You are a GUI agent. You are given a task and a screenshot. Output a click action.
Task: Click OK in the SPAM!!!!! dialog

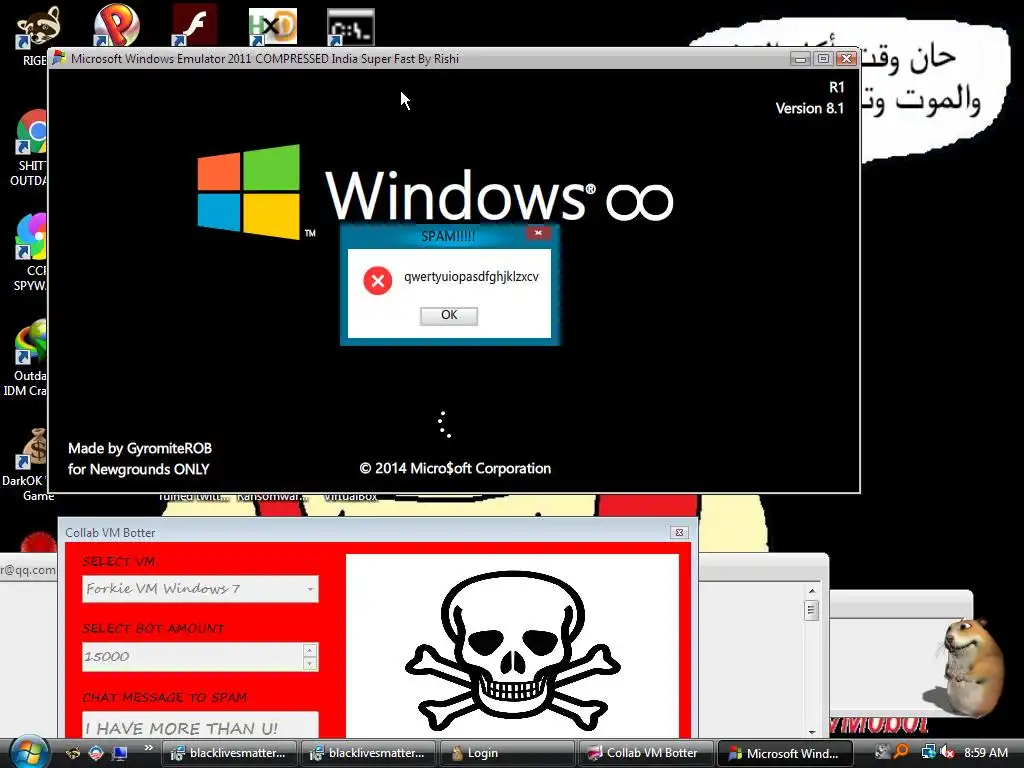coord(449,315)
